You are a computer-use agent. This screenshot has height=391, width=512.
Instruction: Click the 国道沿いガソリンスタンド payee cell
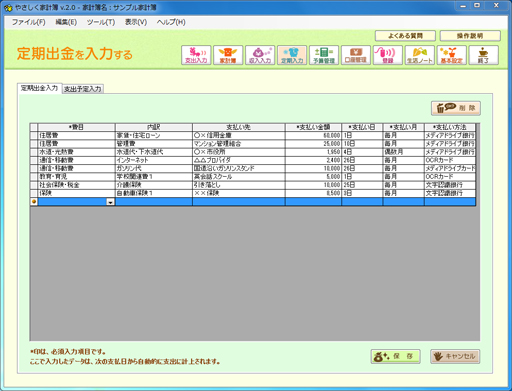click(x=239, y=168)
